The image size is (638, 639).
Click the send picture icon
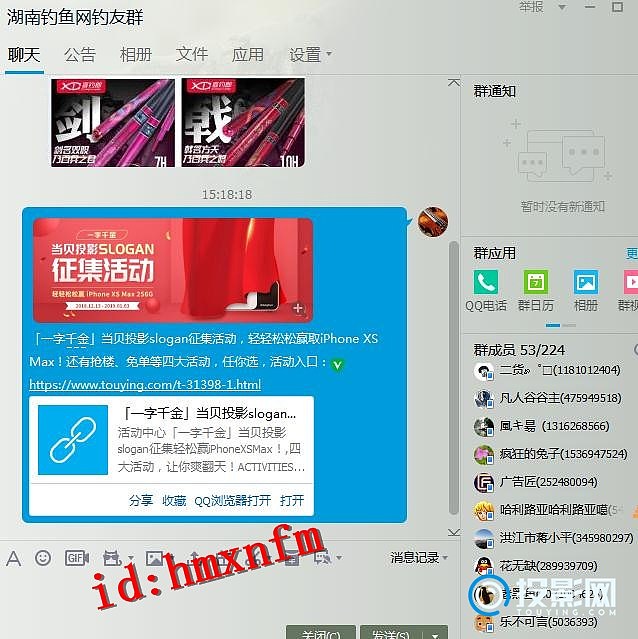[155, 558]
